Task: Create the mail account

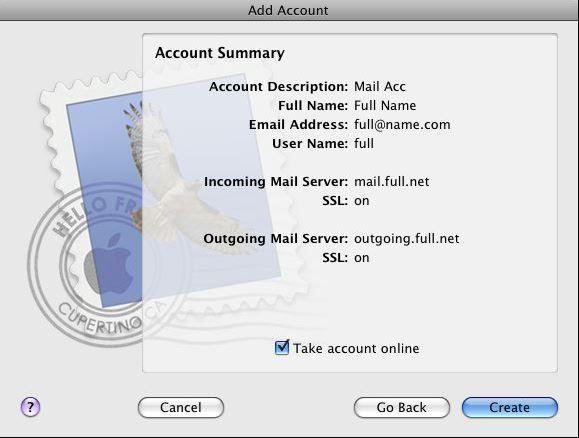Action: (x=510, y=407)
